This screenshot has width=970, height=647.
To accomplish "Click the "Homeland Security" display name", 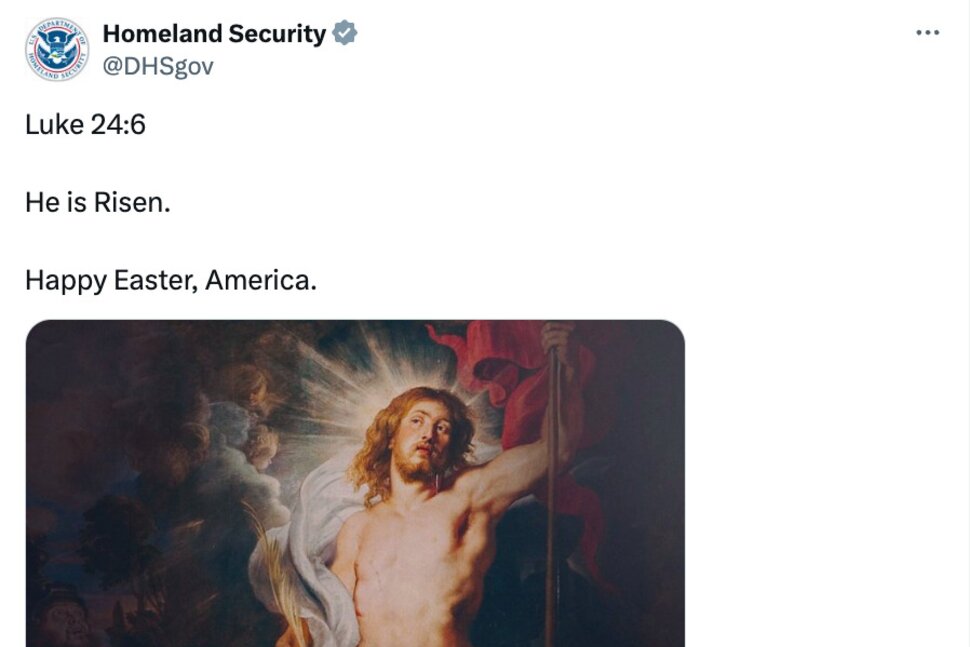I will coord(214,34).
